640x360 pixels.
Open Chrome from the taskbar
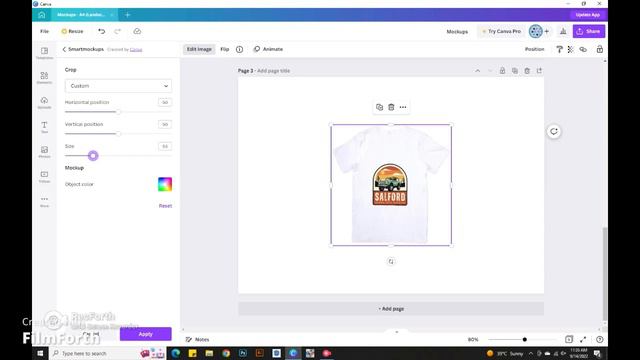226,353
